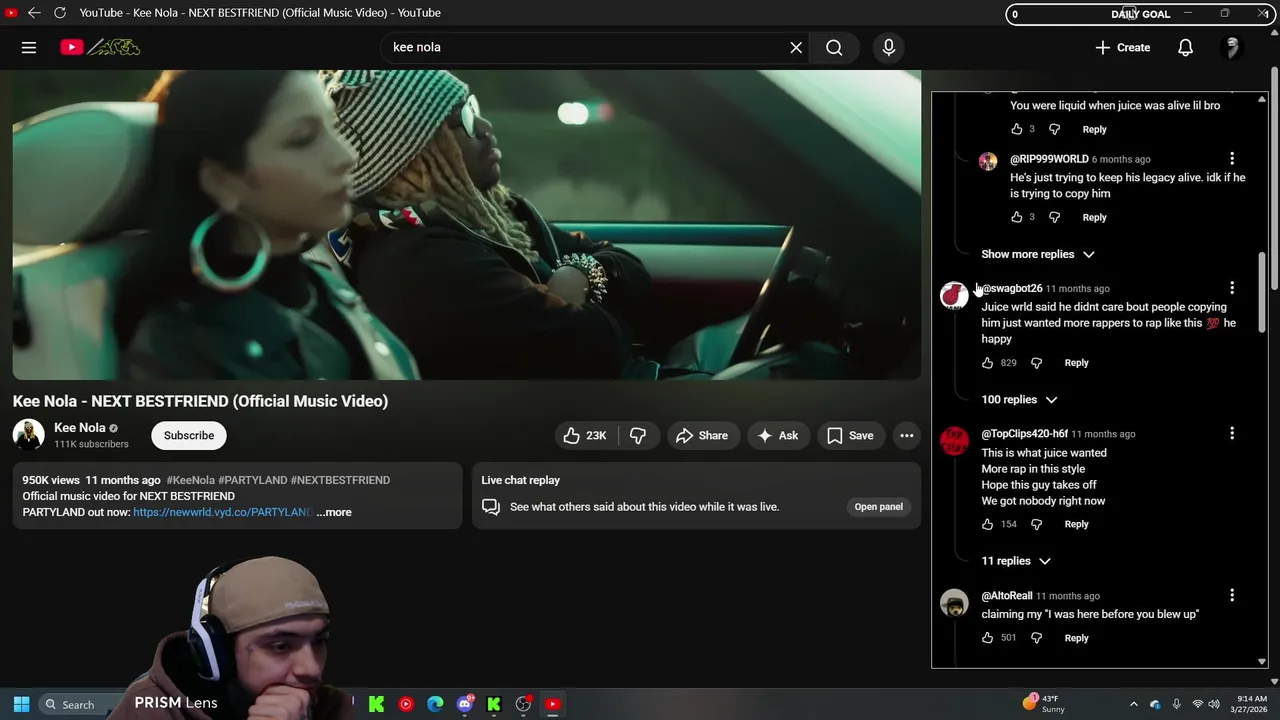The image size is (1280, 720).
Task: Open @swagbot26 profile avatar
Action: coord(954,295)
